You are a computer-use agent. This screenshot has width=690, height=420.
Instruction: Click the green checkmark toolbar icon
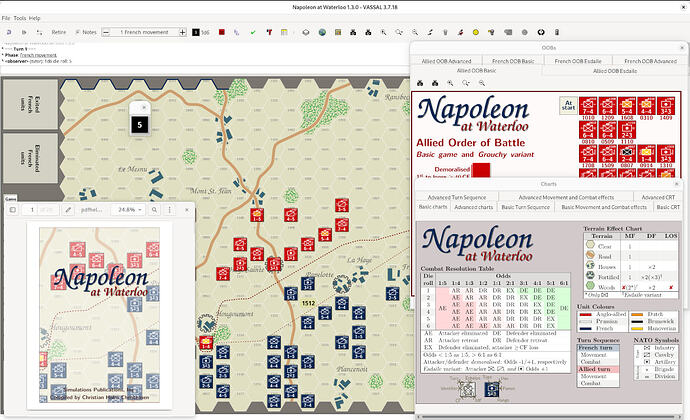click(x=253, y=32)
